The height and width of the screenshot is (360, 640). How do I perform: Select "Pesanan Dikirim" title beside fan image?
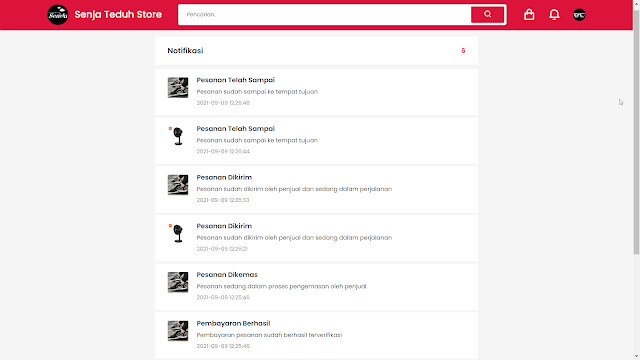tap(224, 226)
